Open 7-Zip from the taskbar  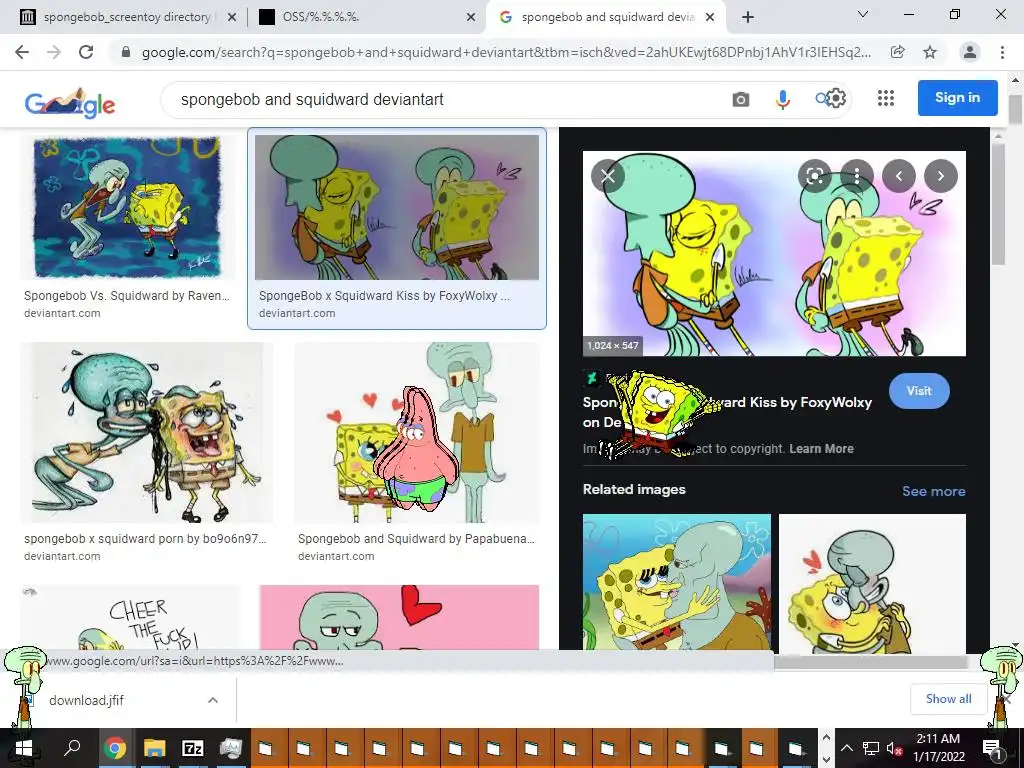point(192,748)
